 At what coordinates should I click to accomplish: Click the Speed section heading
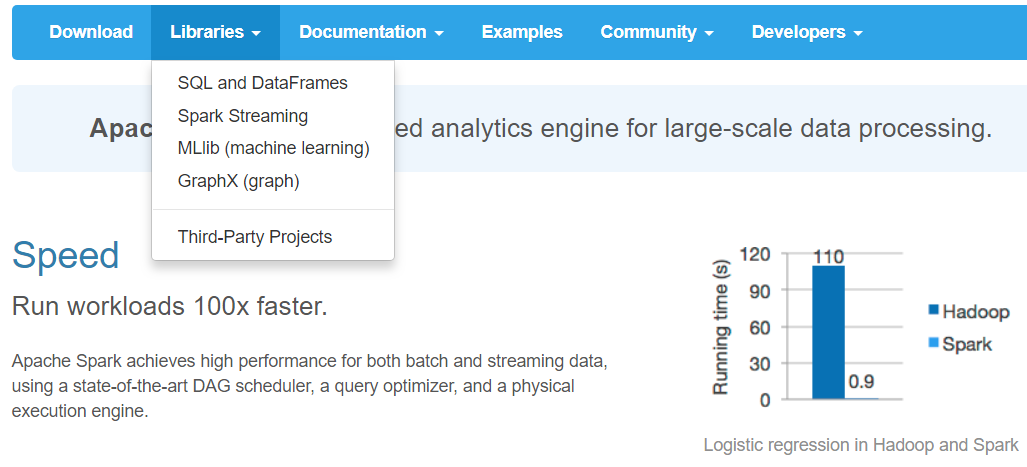66,255
